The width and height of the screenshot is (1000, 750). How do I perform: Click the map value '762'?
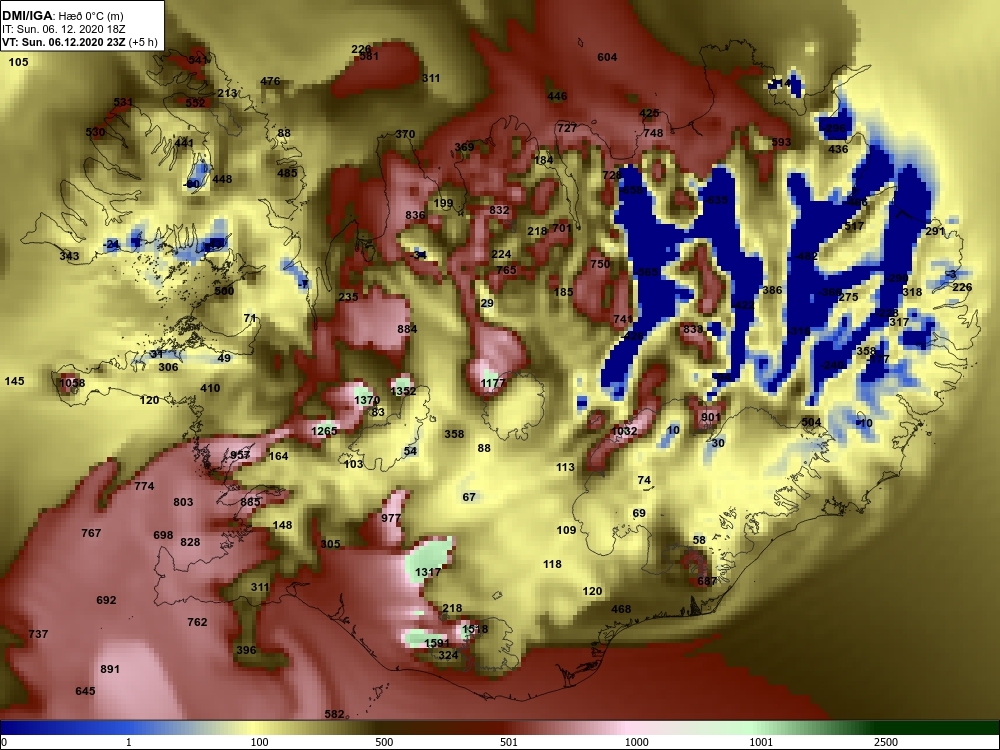[x=197, y=622]
